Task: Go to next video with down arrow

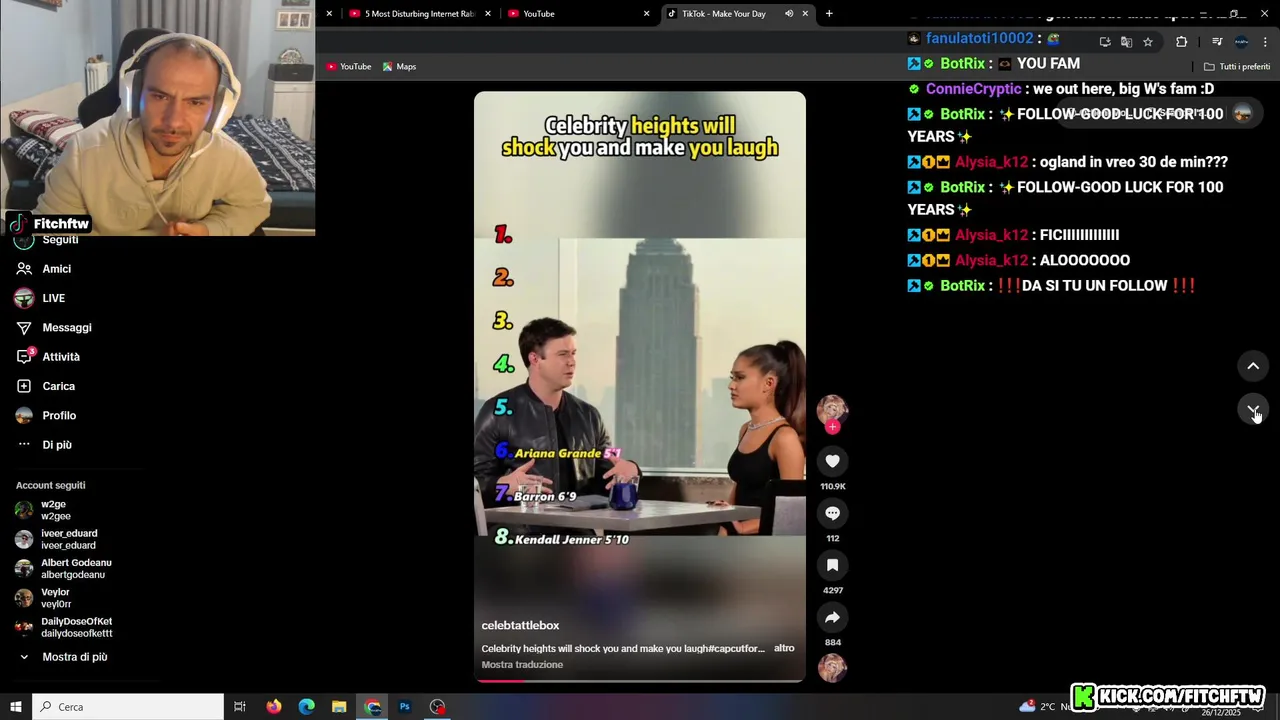Action: point(1253,410)
